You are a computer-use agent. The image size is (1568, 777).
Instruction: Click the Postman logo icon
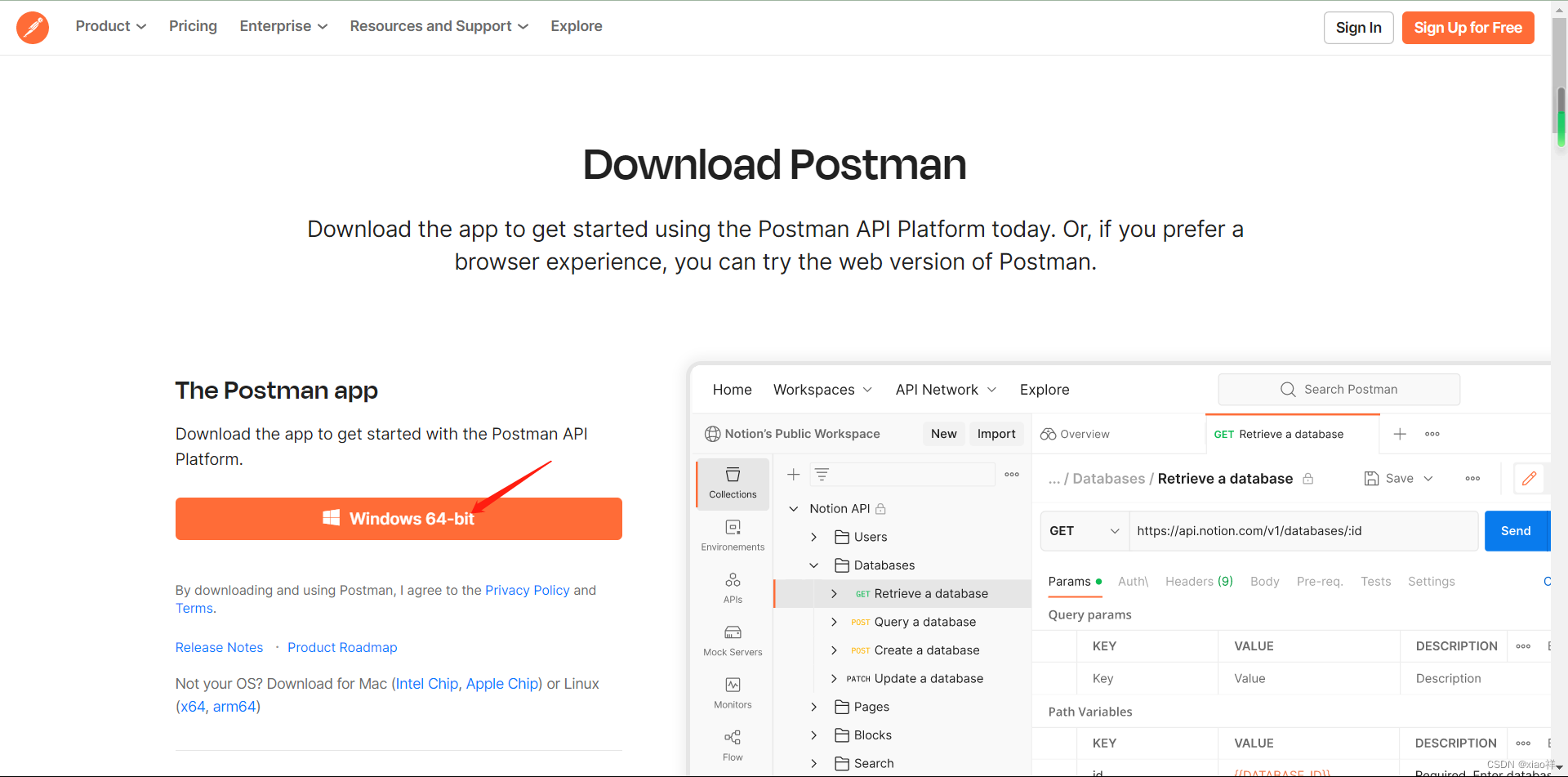click(x=33, y=28)
